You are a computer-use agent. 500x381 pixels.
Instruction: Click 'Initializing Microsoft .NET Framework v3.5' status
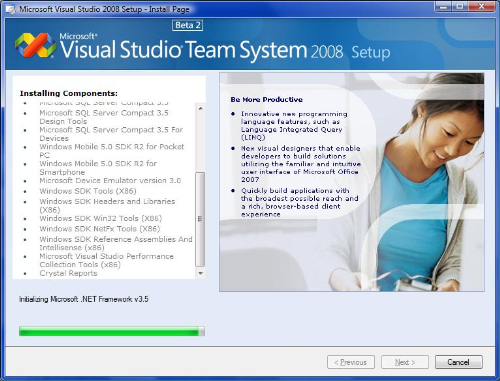(84, 299)
